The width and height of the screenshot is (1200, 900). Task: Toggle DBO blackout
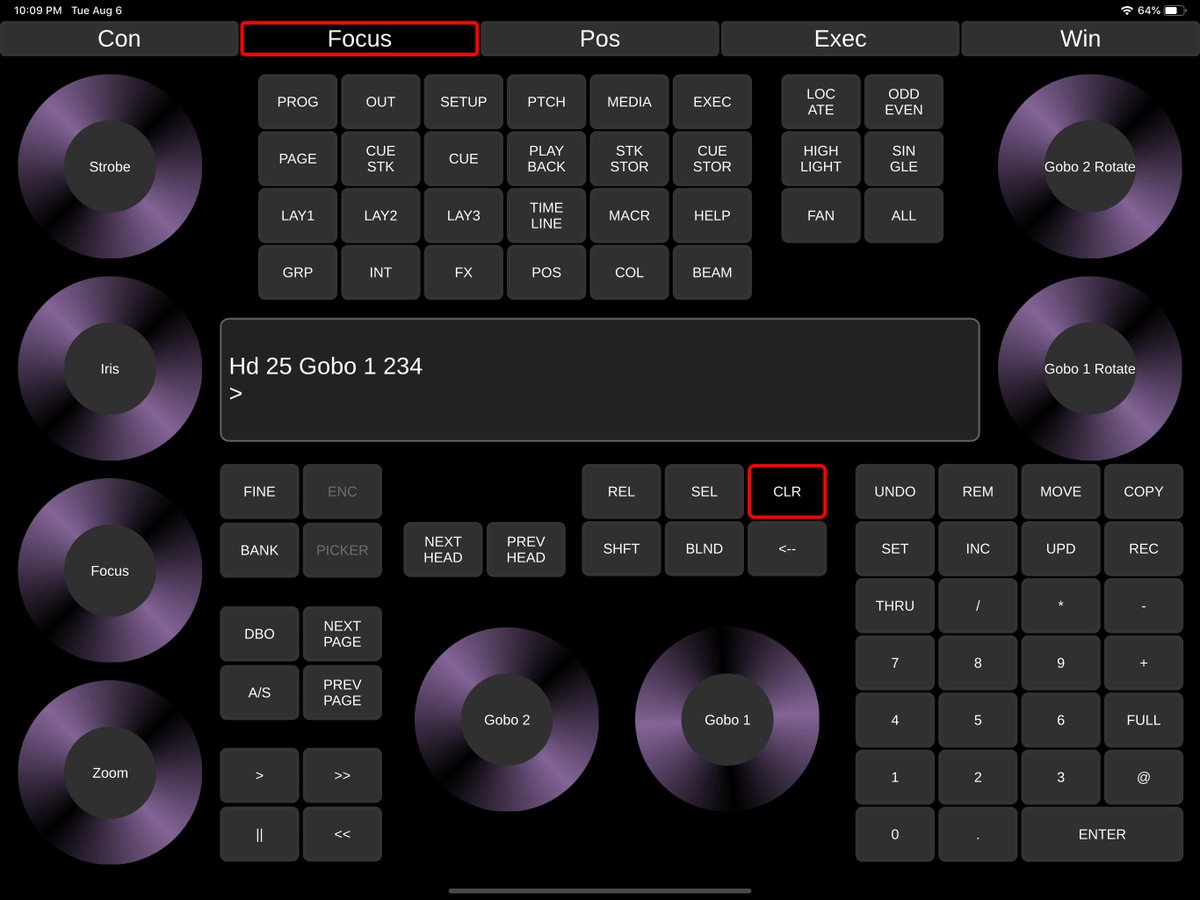(259, 634)
